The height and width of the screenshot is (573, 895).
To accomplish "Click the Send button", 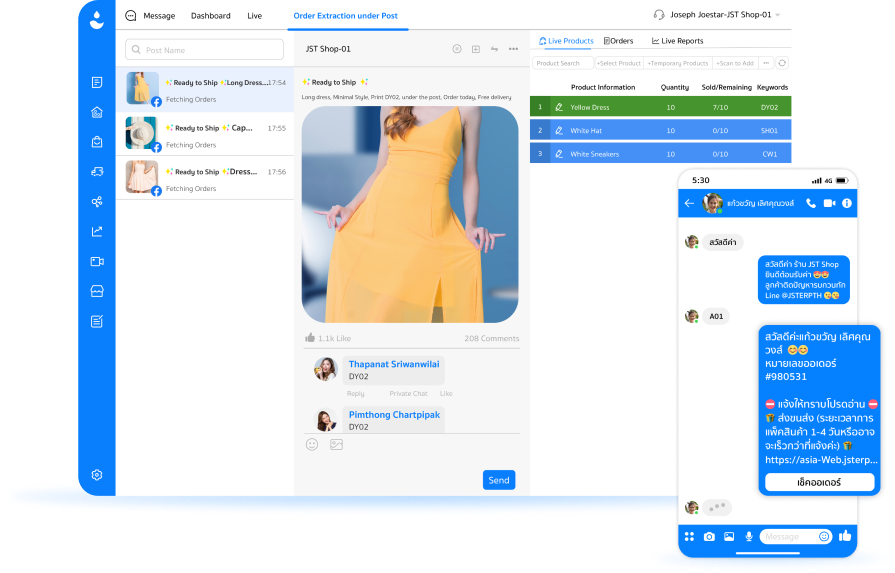I will tap(499, 480).
